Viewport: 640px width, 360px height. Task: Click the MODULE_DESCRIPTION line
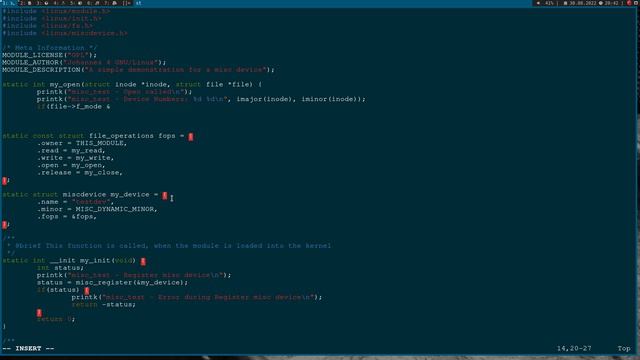pos(138,70)
